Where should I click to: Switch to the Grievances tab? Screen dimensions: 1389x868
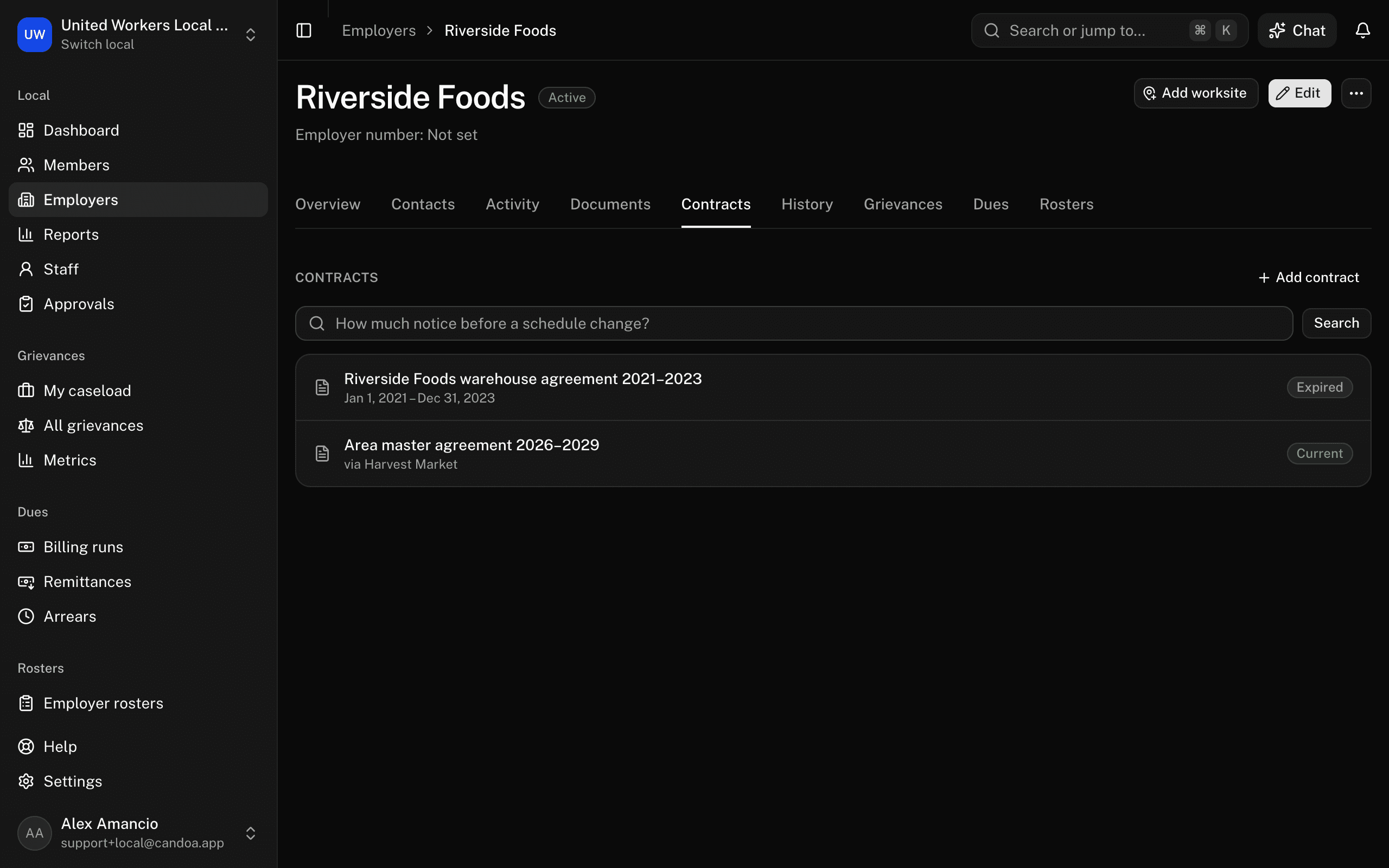pyautogui.click(x=903, y=205)
